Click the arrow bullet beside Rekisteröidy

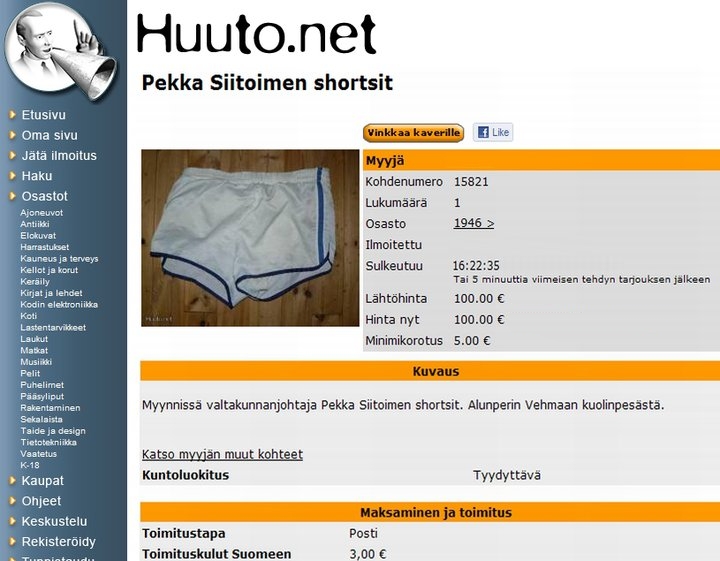[x=12, y=541]
